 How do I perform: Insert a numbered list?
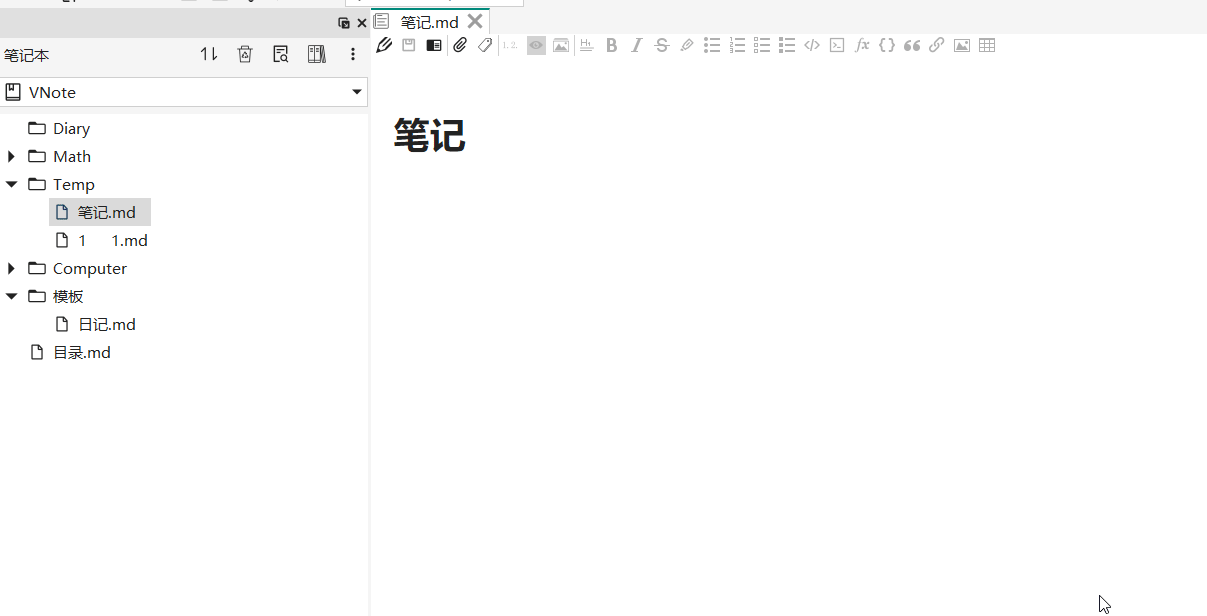tap(737, 45)
